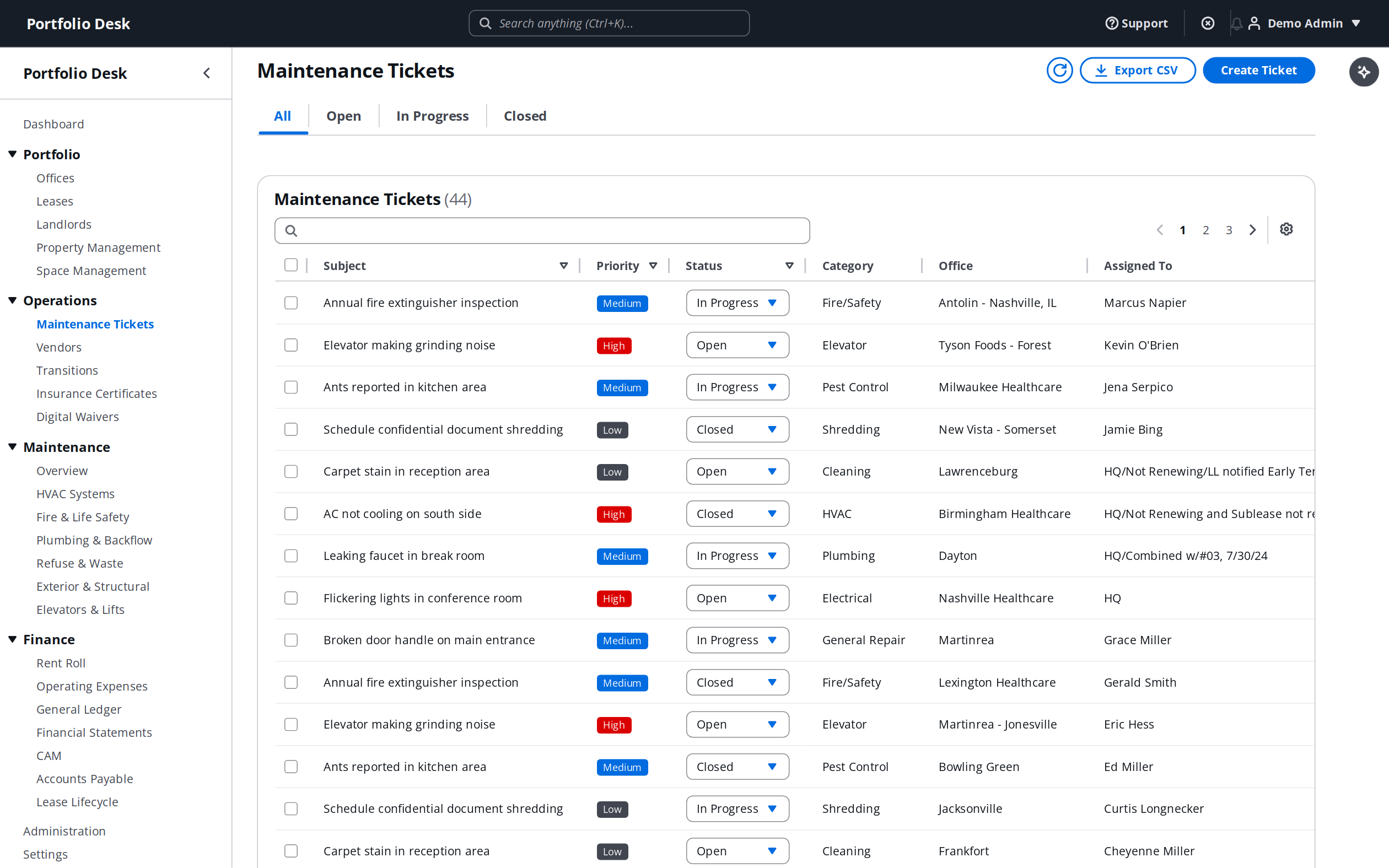Click the circled X icon in header
Screen dimensions: 1389x868
click(1208, 23)
